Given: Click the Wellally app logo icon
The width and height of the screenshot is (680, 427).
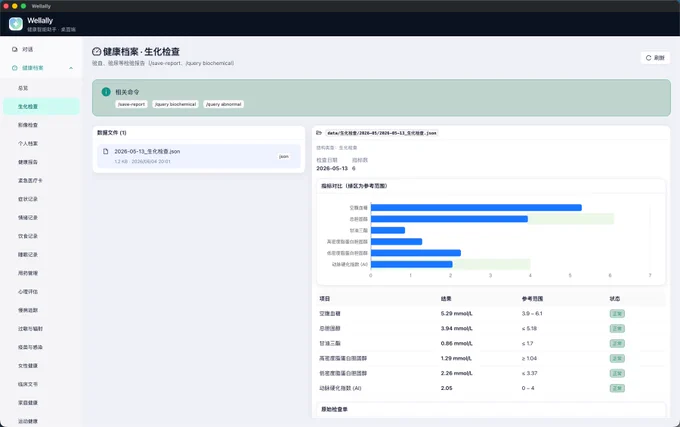Looking at the screenshot, I should coord(16,24).
